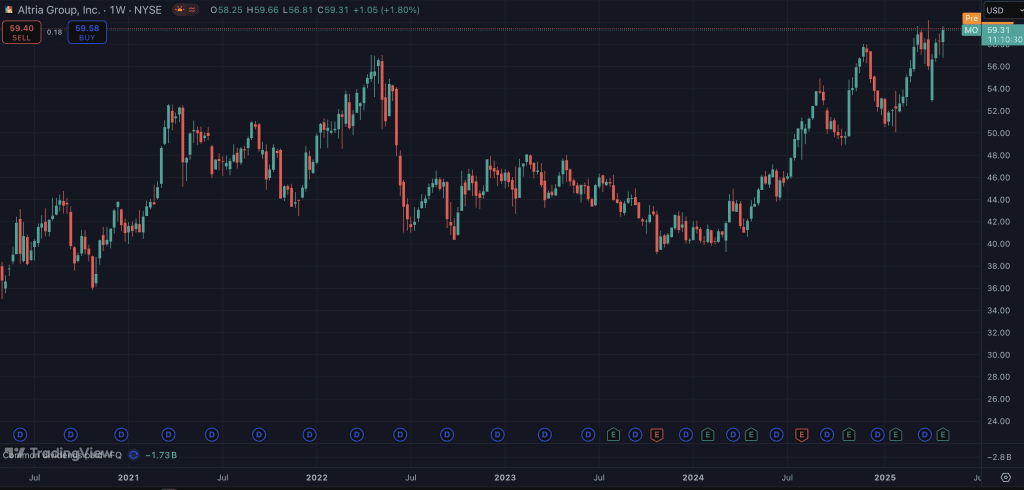The width and height of the screenshot is (1024, 490).
Task: Click dividend marker nearest the 2023 label
Action: [x=498, y=434]
